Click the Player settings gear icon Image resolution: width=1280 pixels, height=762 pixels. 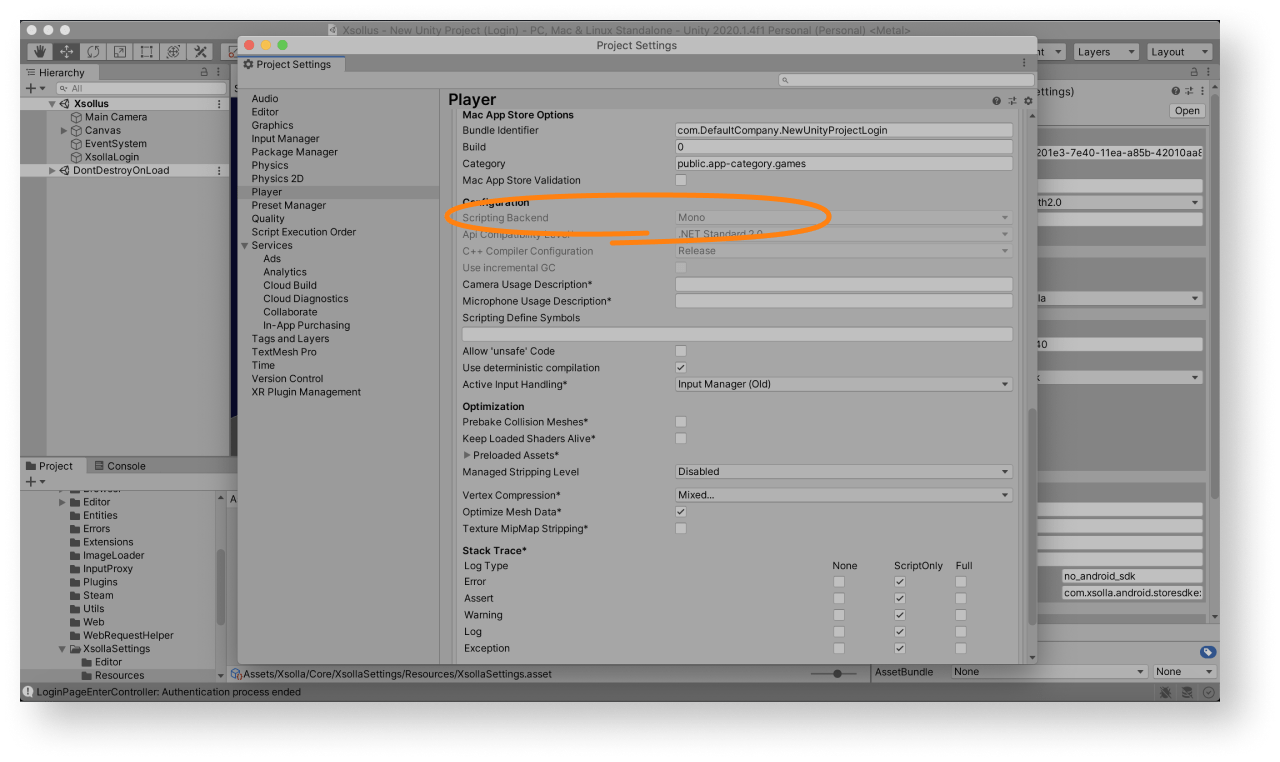click(1028, 101)
